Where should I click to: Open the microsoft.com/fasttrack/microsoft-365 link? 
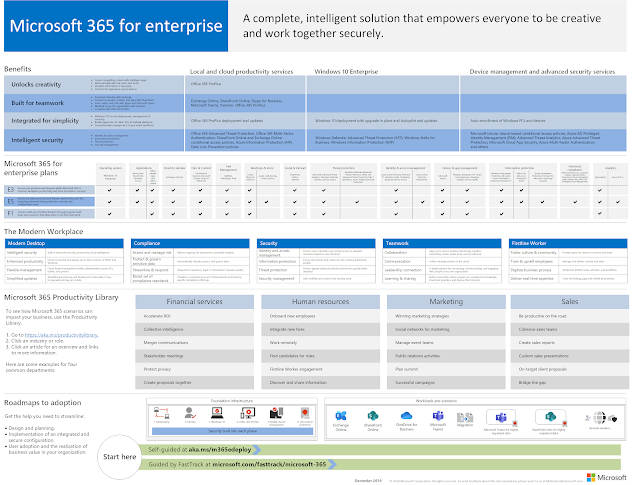269,464
